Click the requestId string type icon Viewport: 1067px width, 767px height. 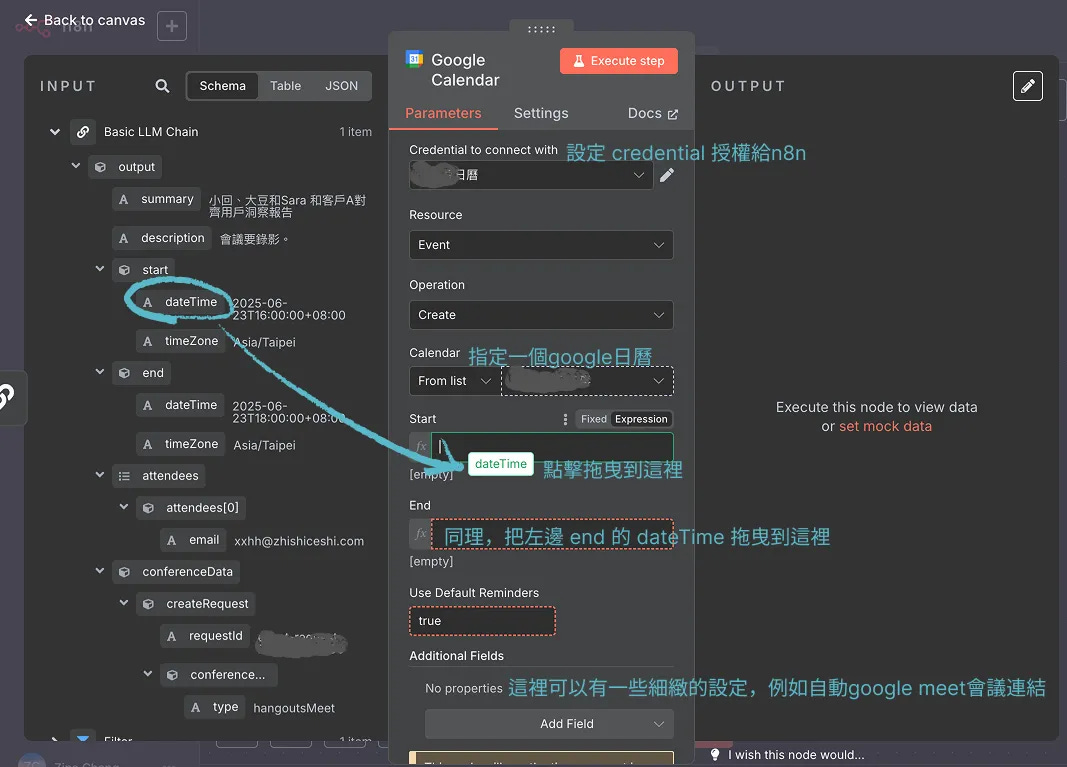171,636
